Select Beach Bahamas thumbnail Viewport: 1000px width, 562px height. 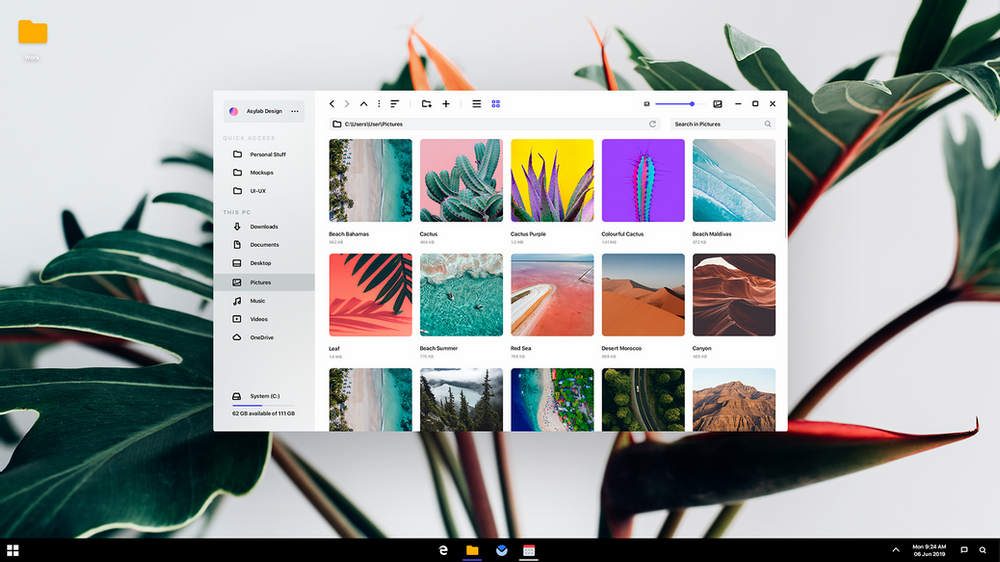371,181
